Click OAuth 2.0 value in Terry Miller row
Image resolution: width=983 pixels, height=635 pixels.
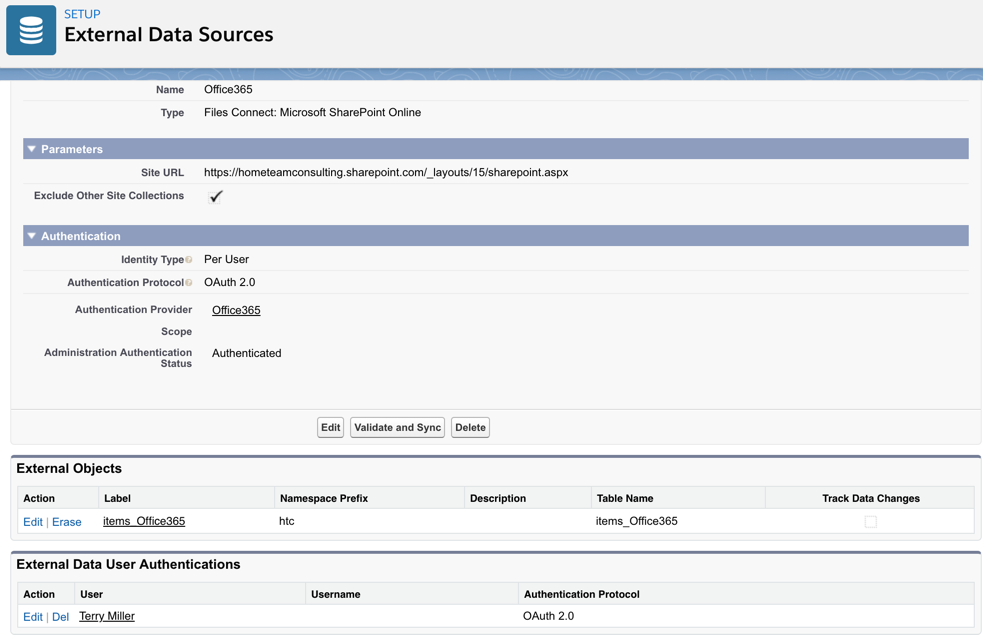[x=549, y=616]
